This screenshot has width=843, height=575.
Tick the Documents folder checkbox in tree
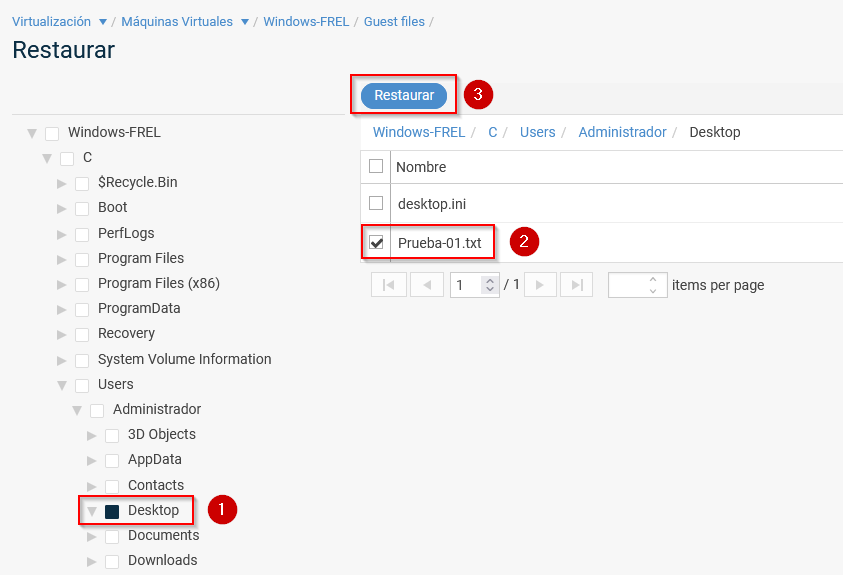tap(112, 536)
